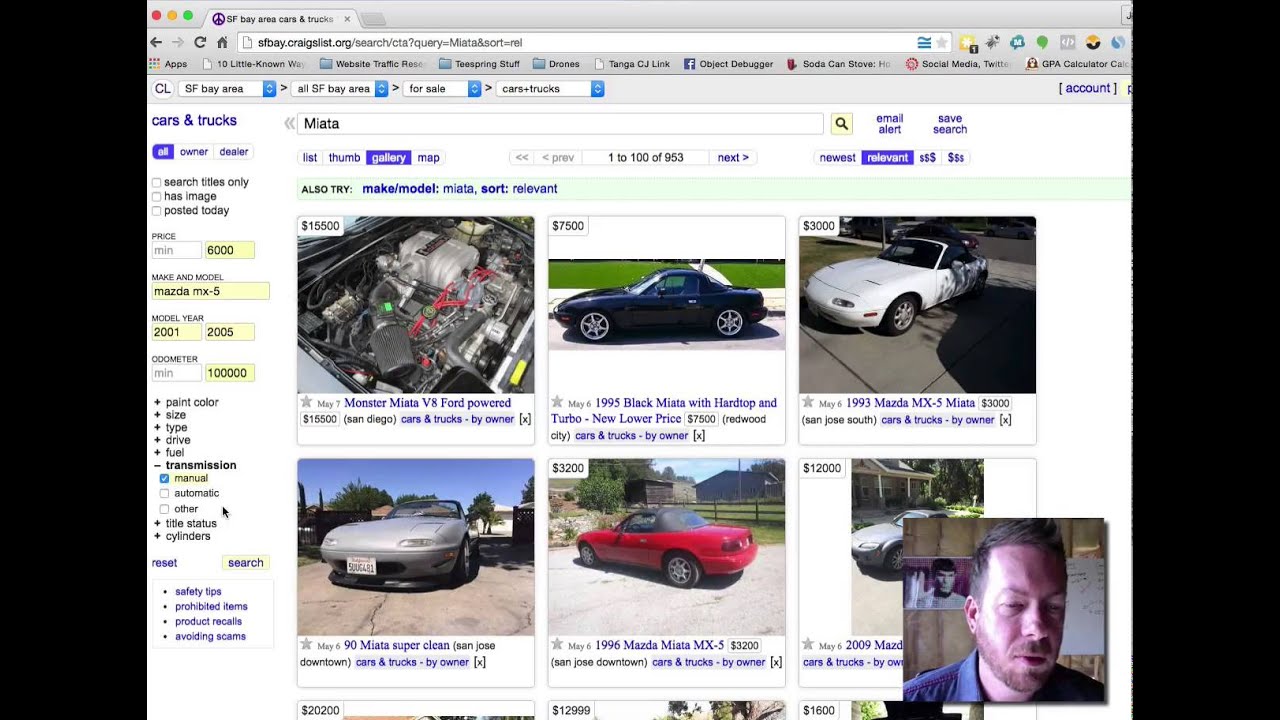Image resolution: width=1280 pixels, height=720 pixels.
Task: Click the double chevron left of search box
Action: click(289, 123)
